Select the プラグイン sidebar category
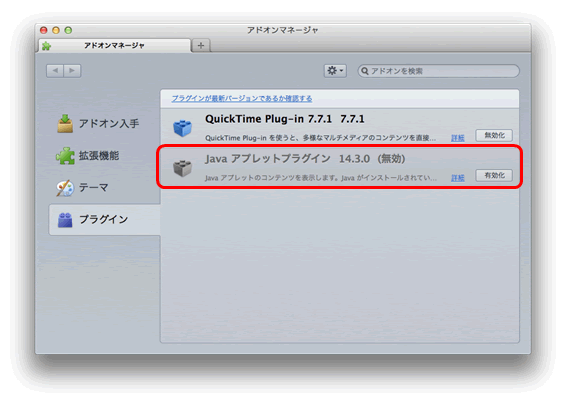567x393 pixels. pyautogui.click(x=105, y=219)
